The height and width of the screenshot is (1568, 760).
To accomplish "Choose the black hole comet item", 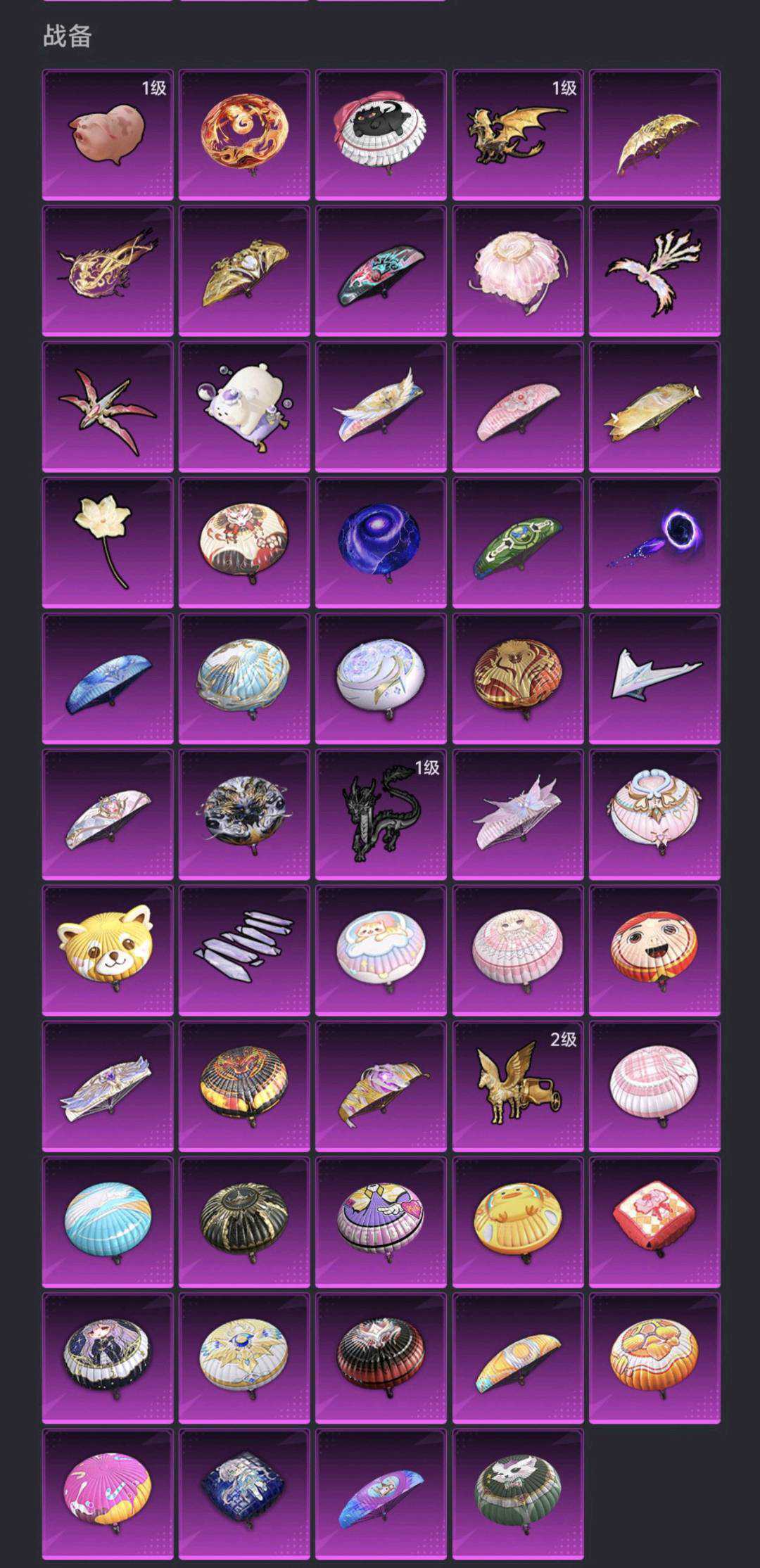I will coord(654,542).
